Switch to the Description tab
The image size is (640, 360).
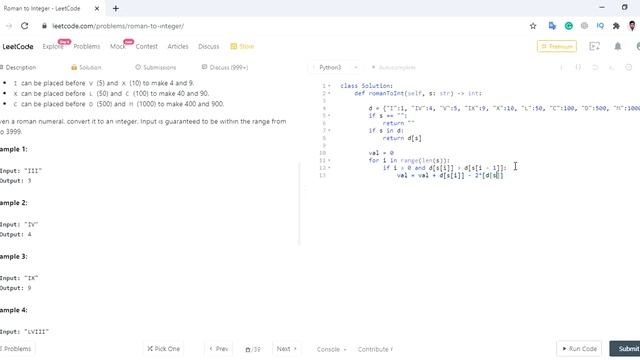click(x=18, y=67)
